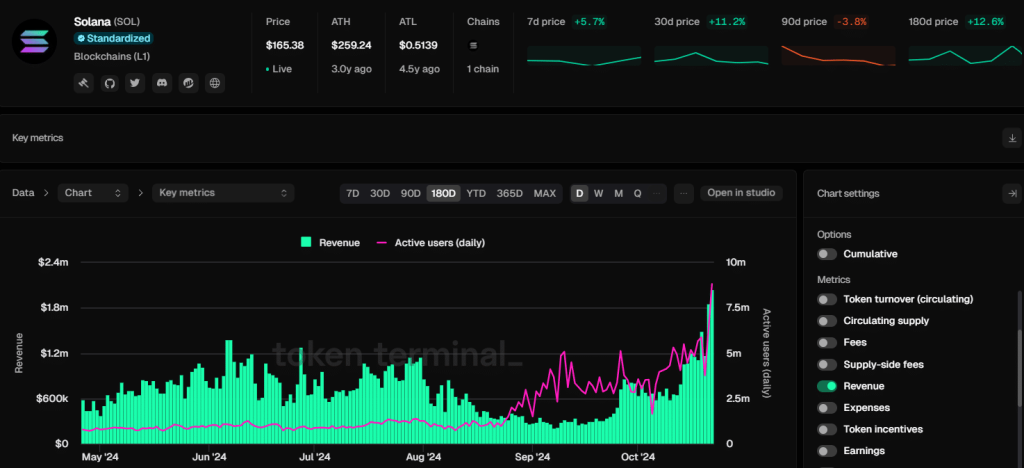Open the three-dots more options menu
The height and width of the screenshot is (468, 1024).
683,193
